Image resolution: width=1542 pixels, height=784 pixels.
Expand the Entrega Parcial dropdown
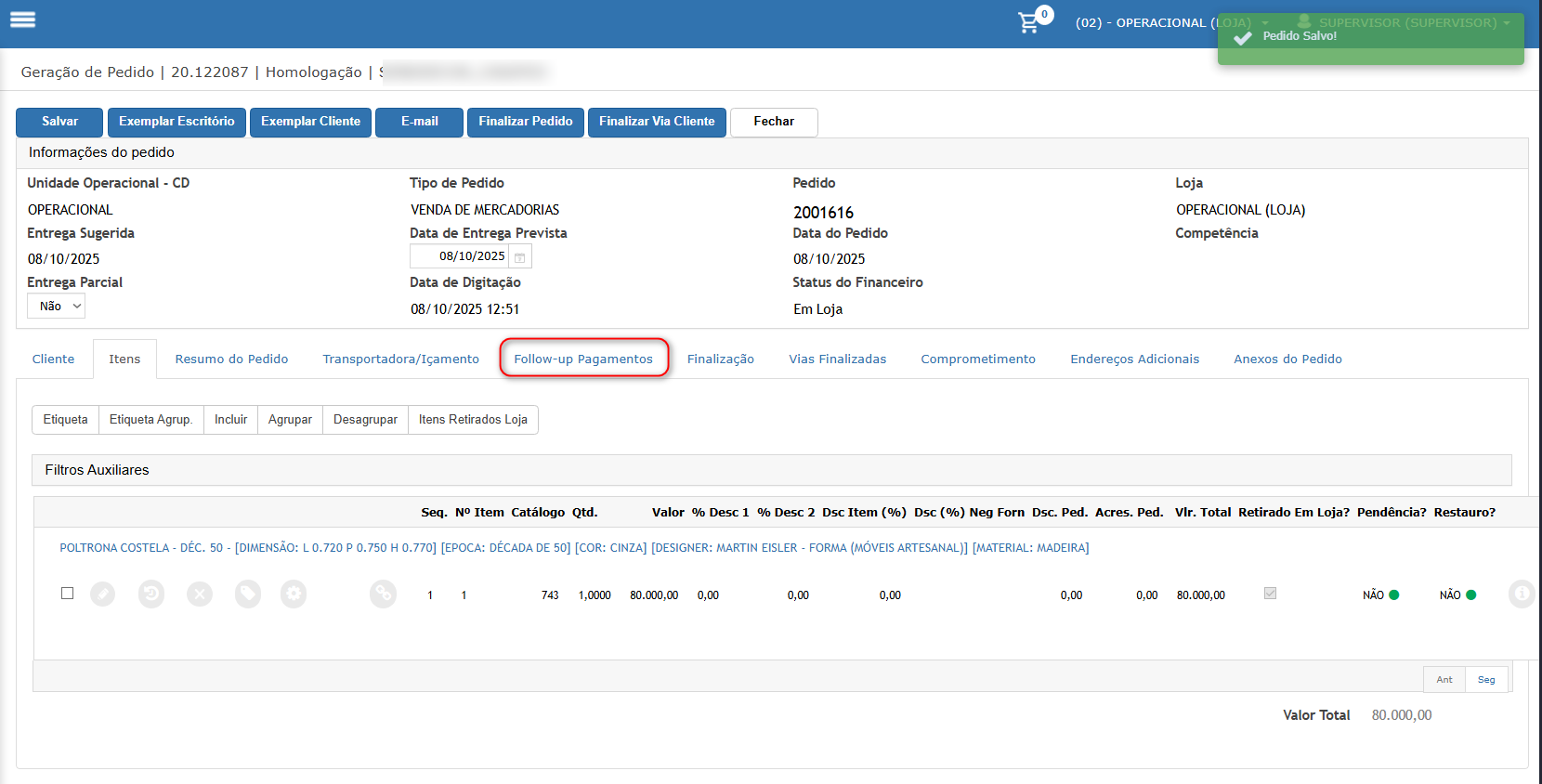pos(57,307)
